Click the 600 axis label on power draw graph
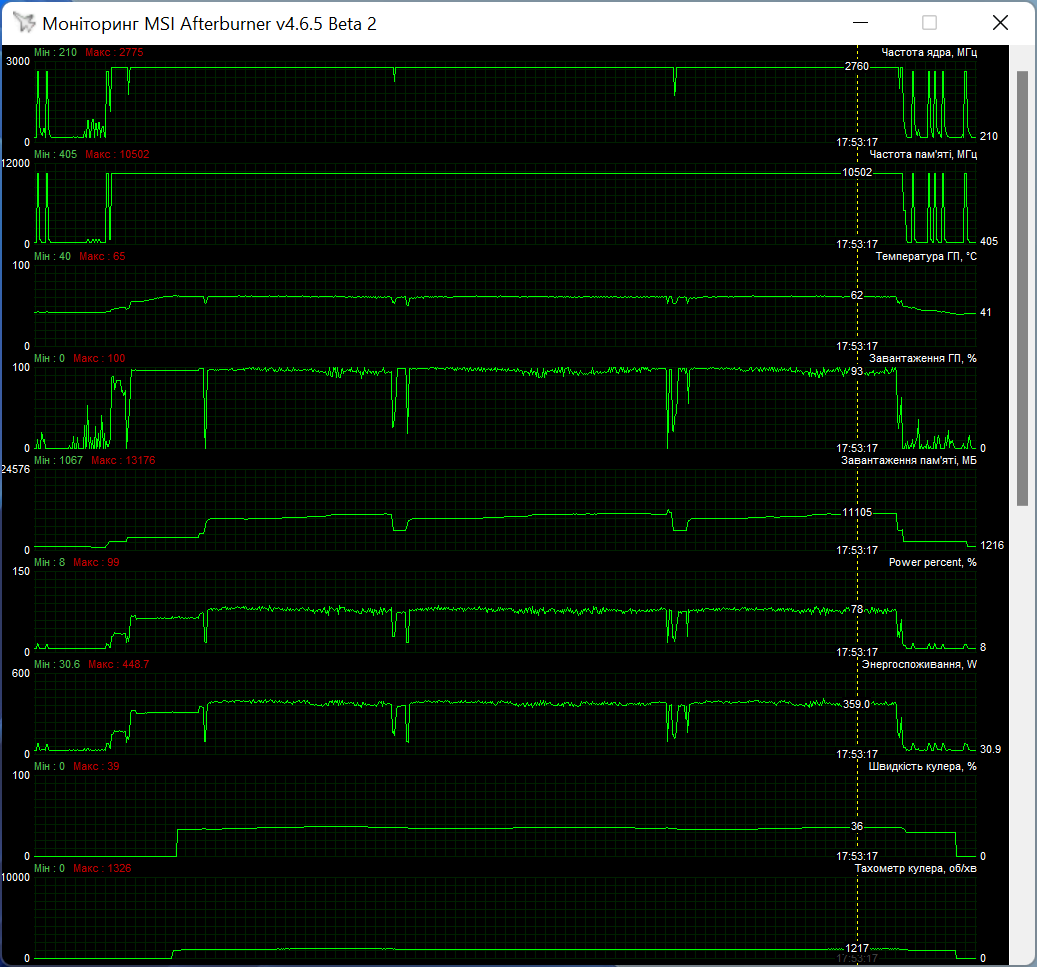Screen dimensions: 1037x967 pyautogui.click(x=21, y=673)
